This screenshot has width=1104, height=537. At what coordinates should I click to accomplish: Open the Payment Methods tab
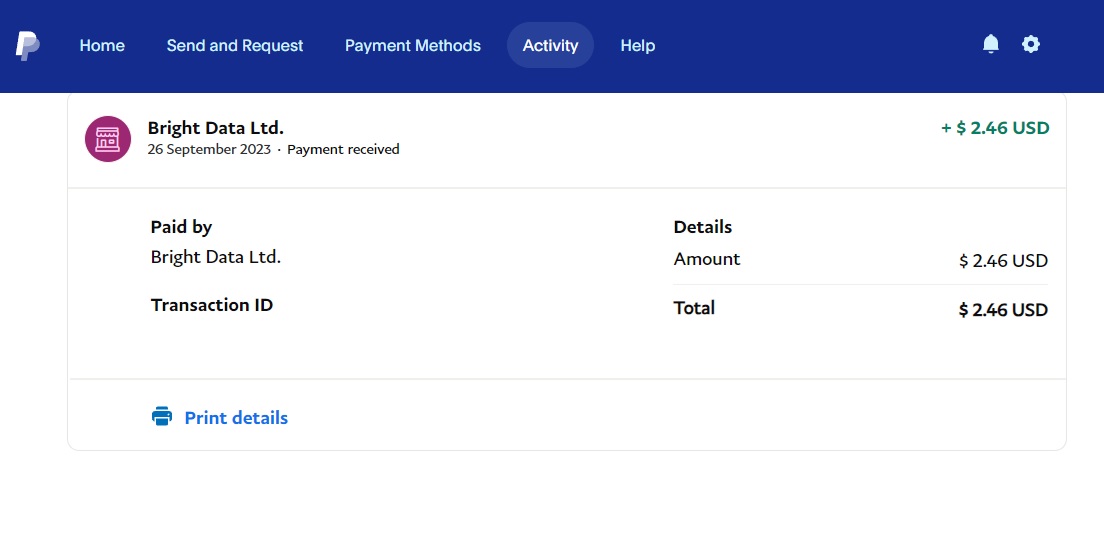click(413, 45)
